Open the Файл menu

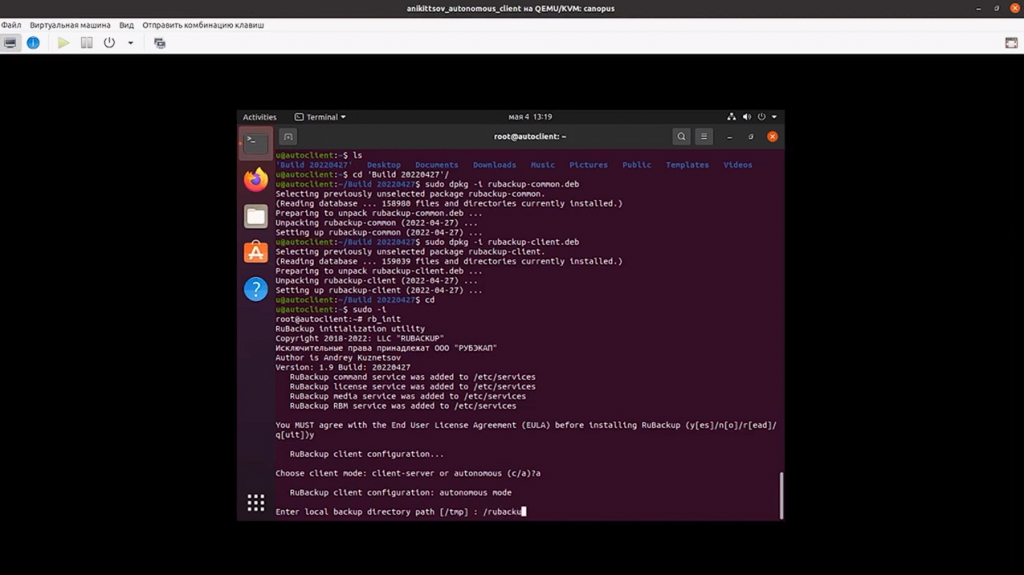tap(11, 25)
